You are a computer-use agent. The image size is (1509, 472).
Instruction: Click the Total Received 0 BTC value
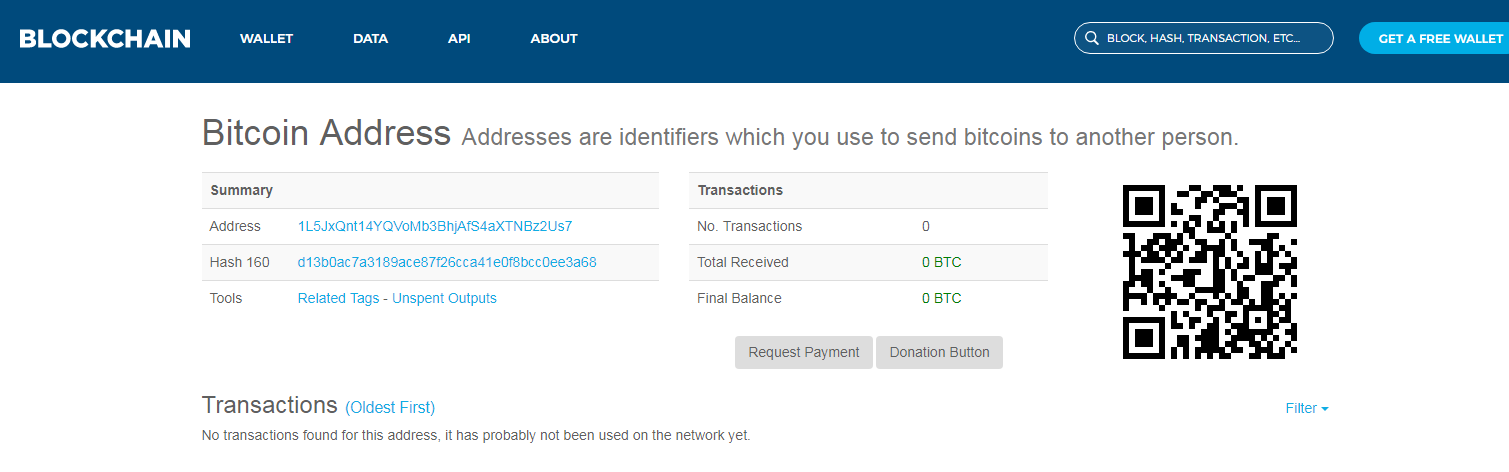[x=941, y=262]
